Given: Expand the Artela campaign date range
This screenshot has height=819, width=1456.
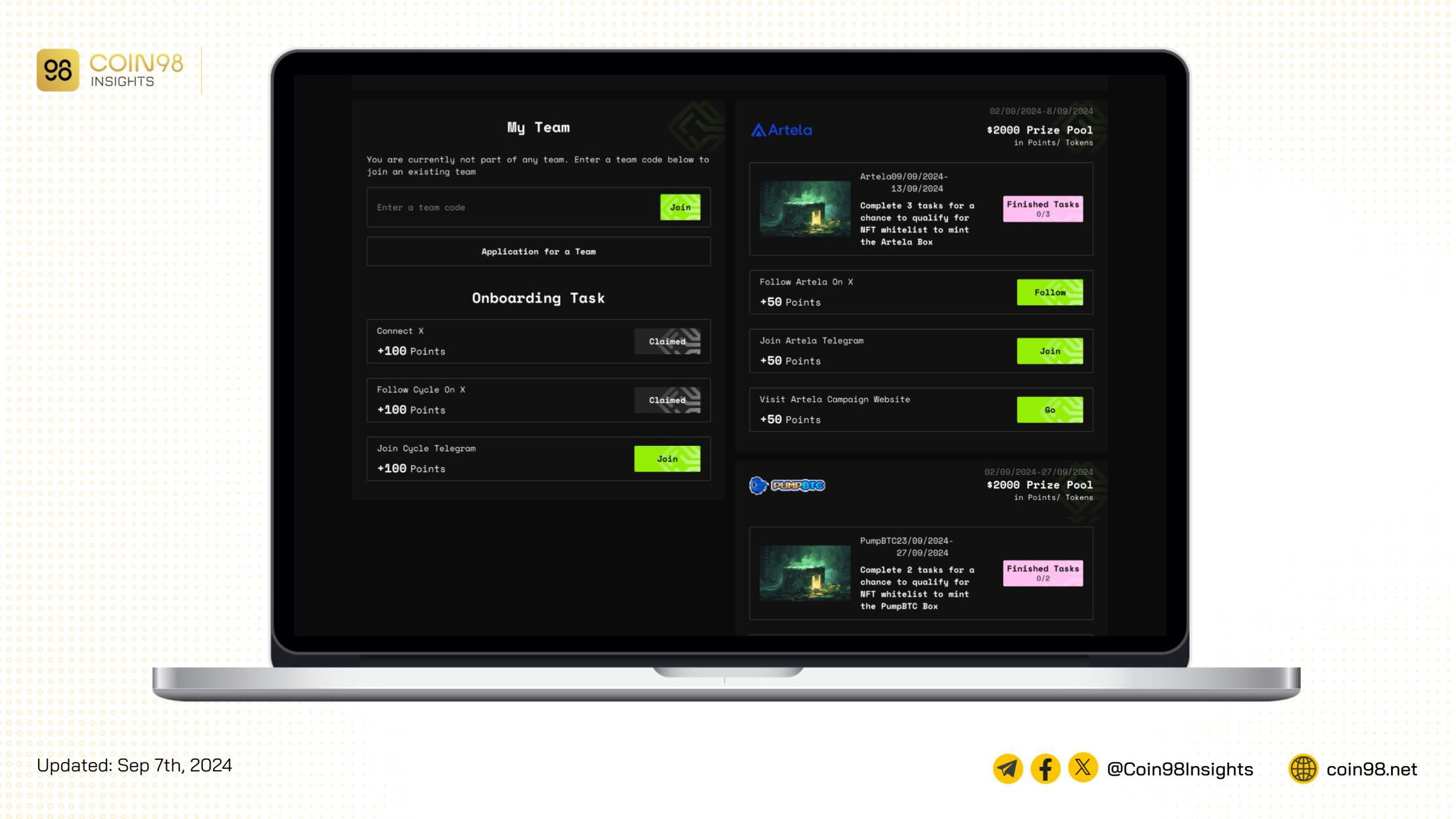Looking at the screenshot, I should (1039, 111).
